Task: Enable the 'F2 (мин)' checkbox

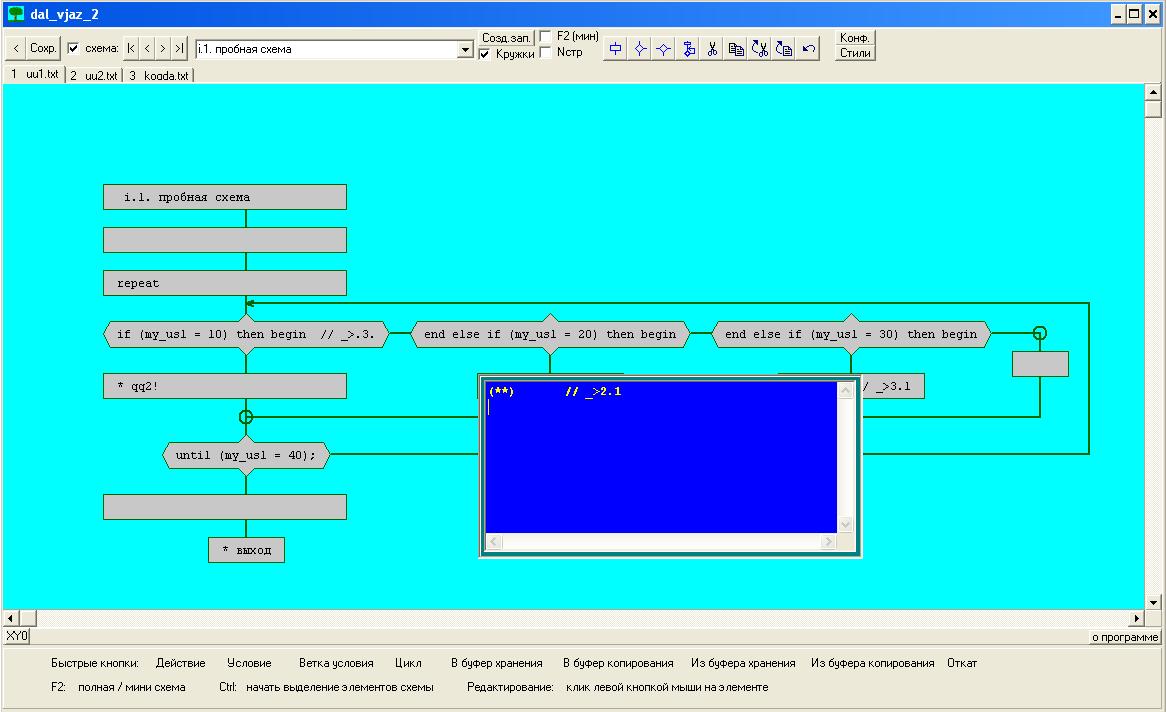Action: [x=545, y=36]
